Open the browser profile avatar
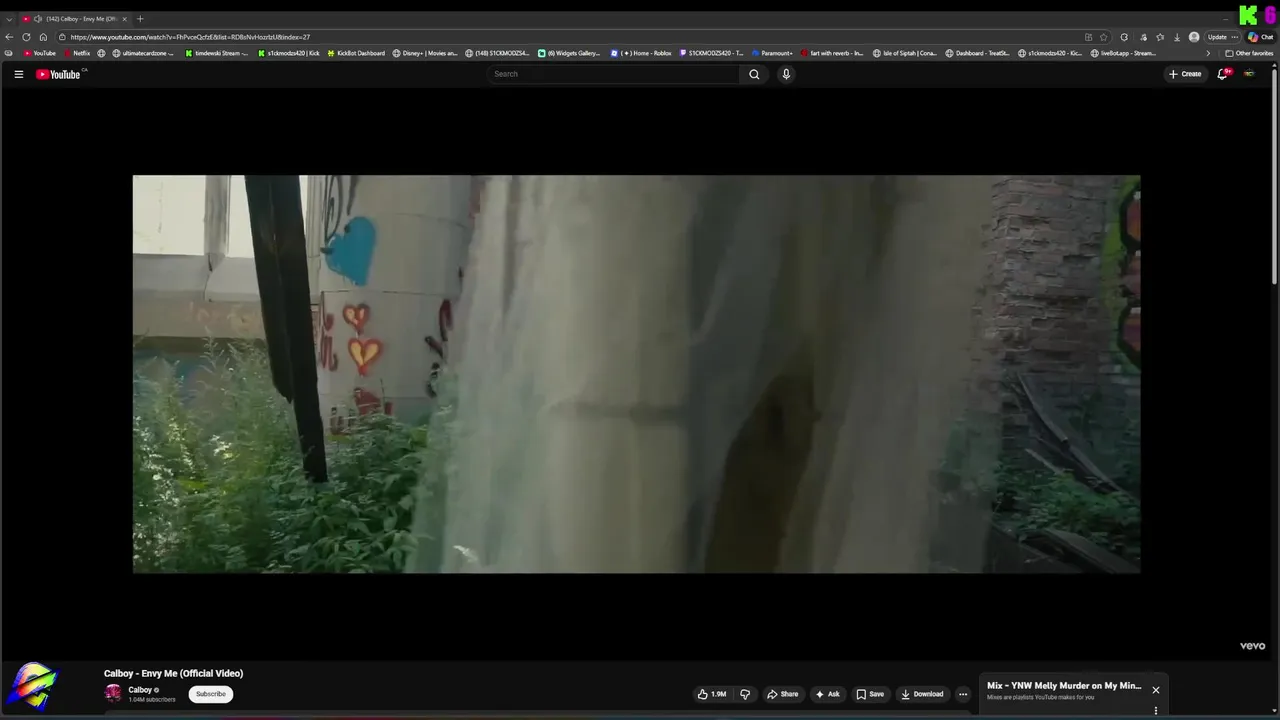Screen dimensions: 1280x720 click(x=1194, y=37)
